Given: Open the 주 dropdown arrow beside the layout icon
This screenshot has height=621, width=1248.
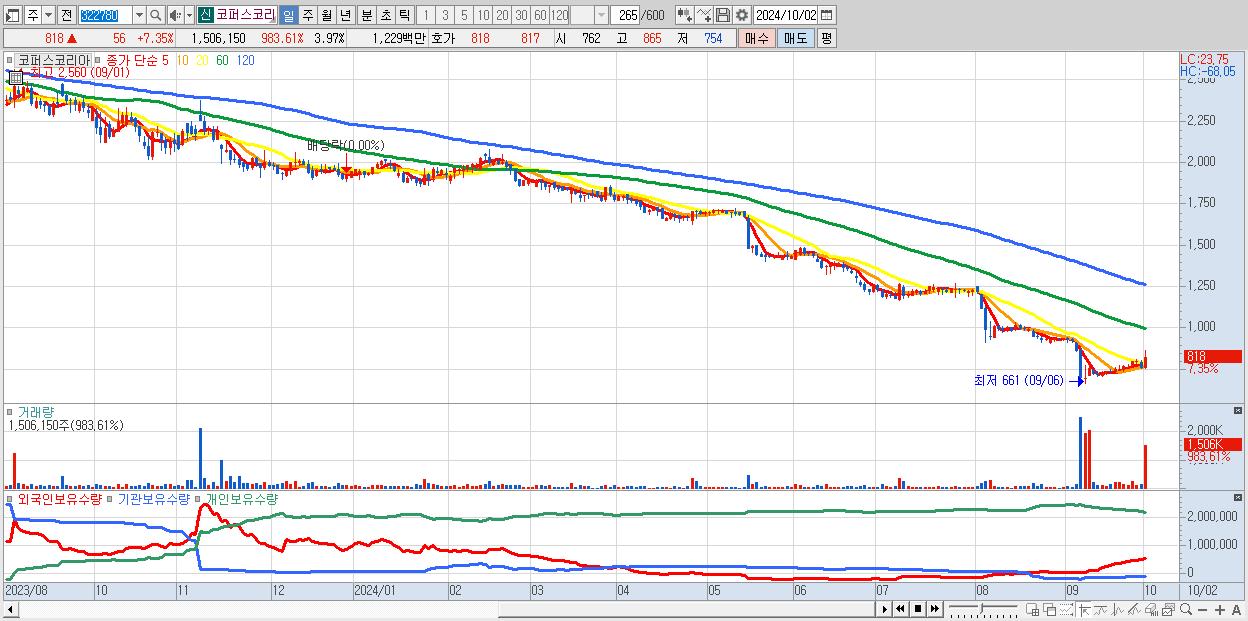Looking at the screenshot, I should pos(49,15).
